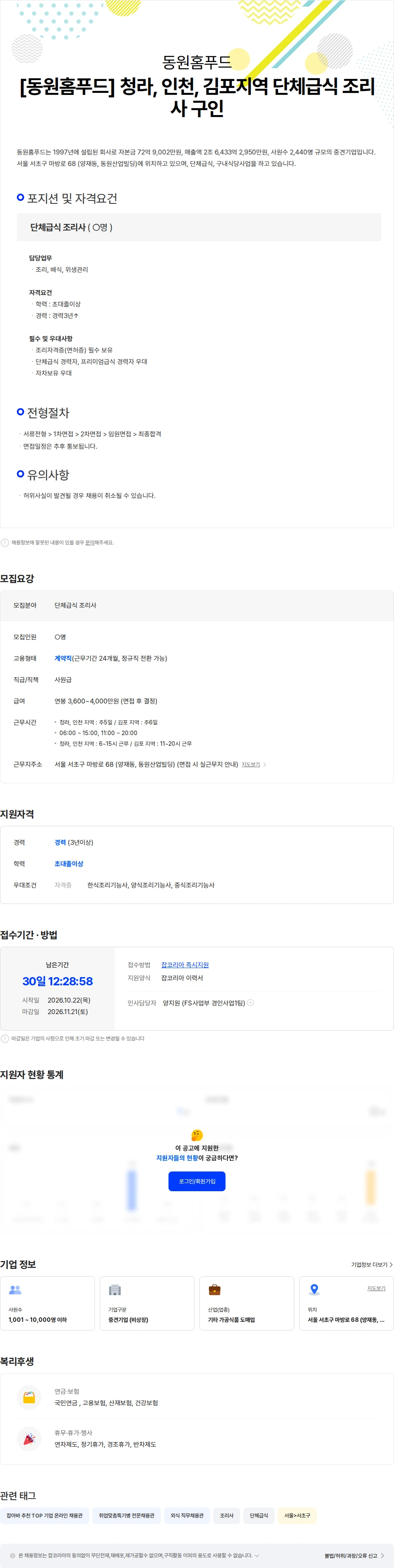Screen dimensions: 394x1568
Task: Click 잡코리아 이력서 application form text
Action: click(x=182, y=978)
